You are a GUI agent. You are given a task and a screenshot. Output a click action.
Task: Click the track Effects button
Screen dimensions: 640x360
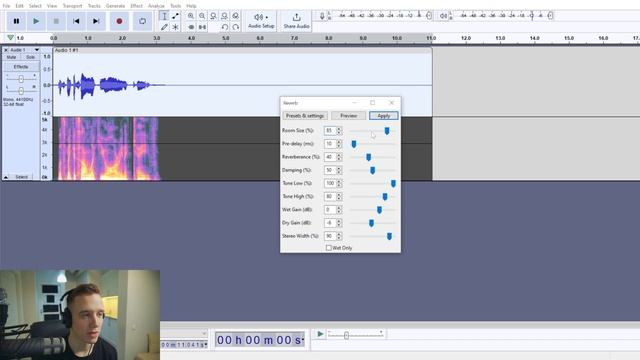[x=21, y=67]
